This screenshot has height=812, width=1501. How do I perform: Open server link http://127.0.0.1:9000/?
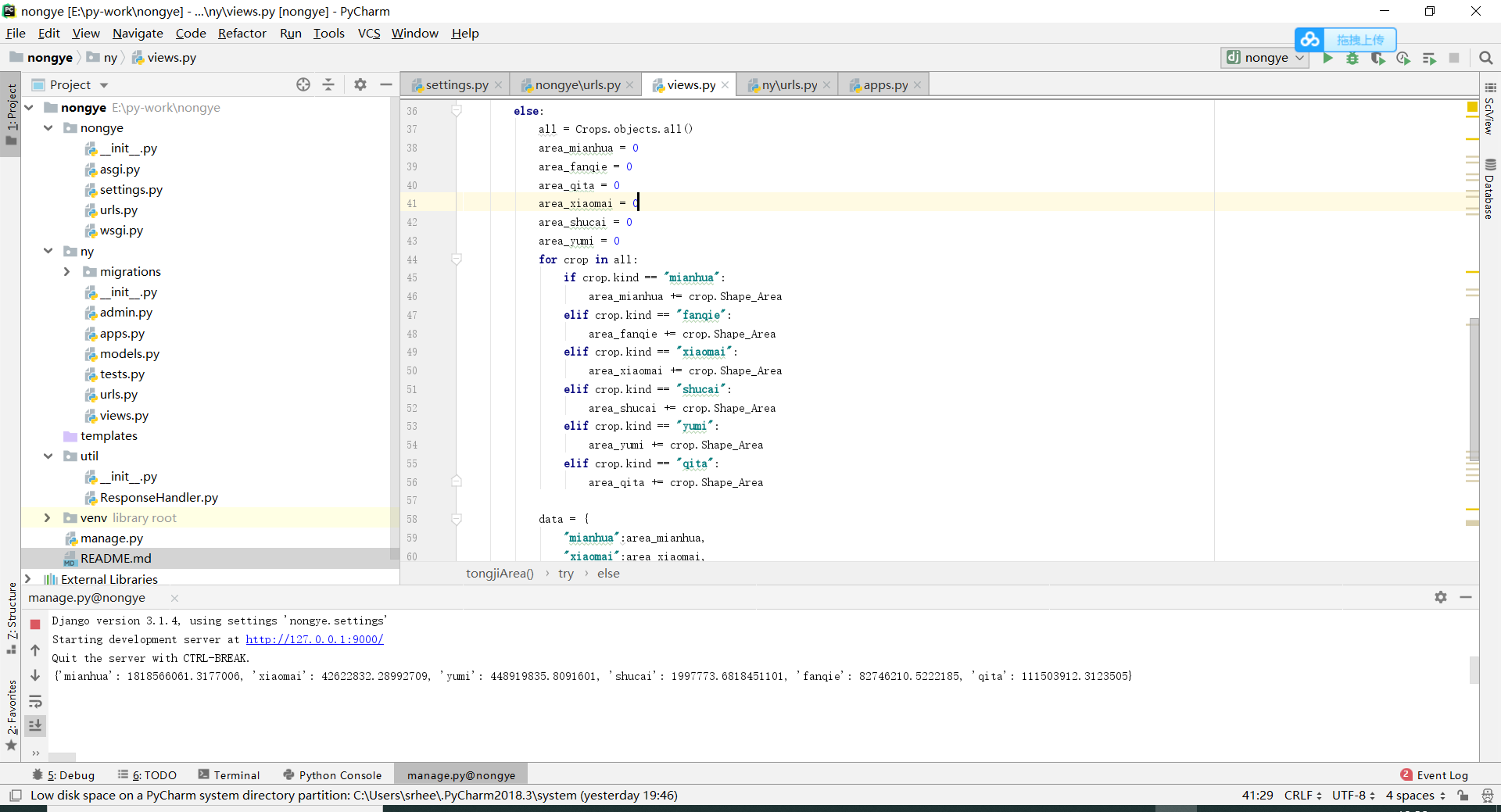(314, 639)
